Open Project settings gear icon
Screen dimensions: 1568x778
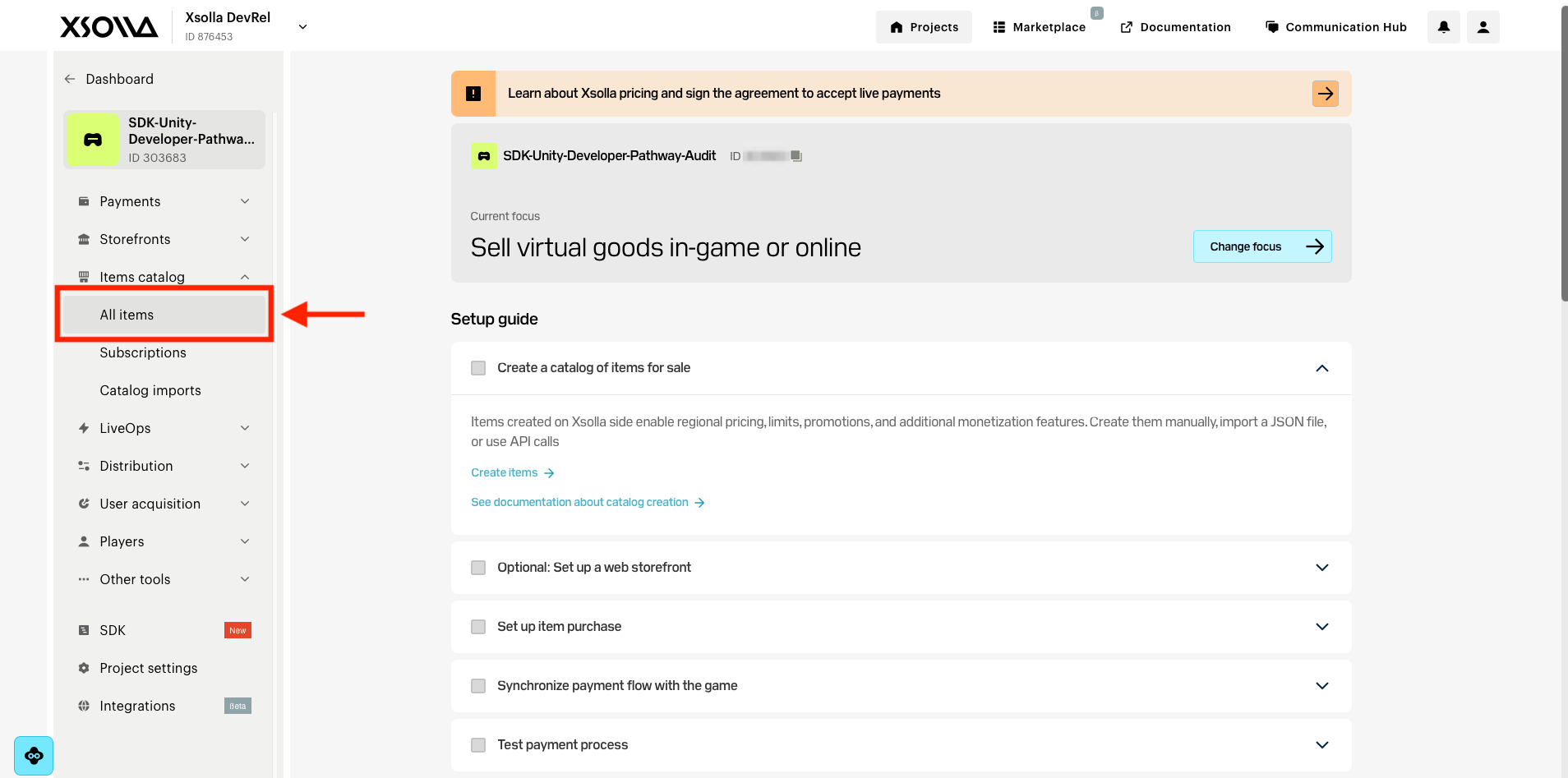click(x=84, y=668)
